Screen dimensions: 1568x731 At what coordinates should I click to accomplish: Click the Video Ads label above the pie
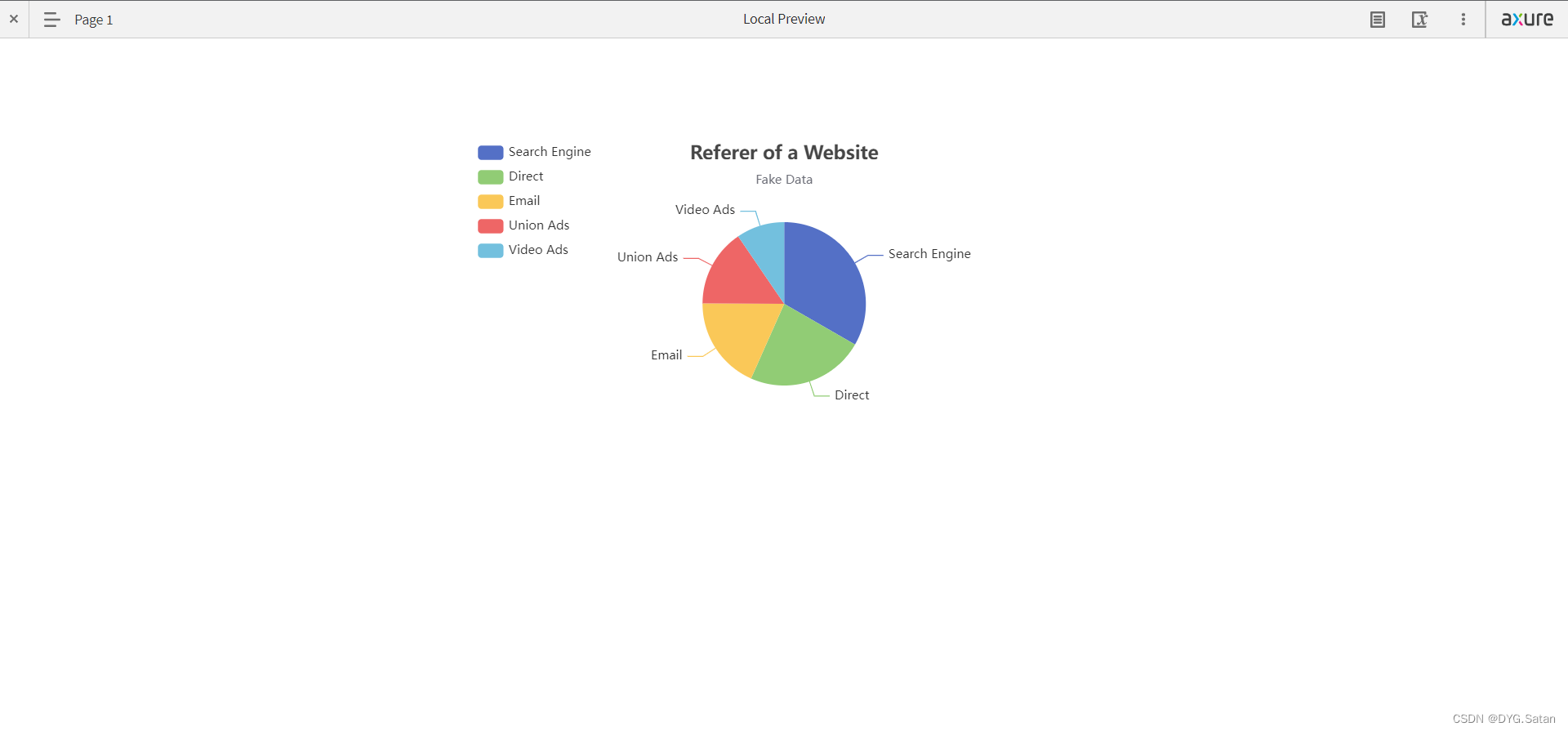pyautogui.click(x=705, y=210)
